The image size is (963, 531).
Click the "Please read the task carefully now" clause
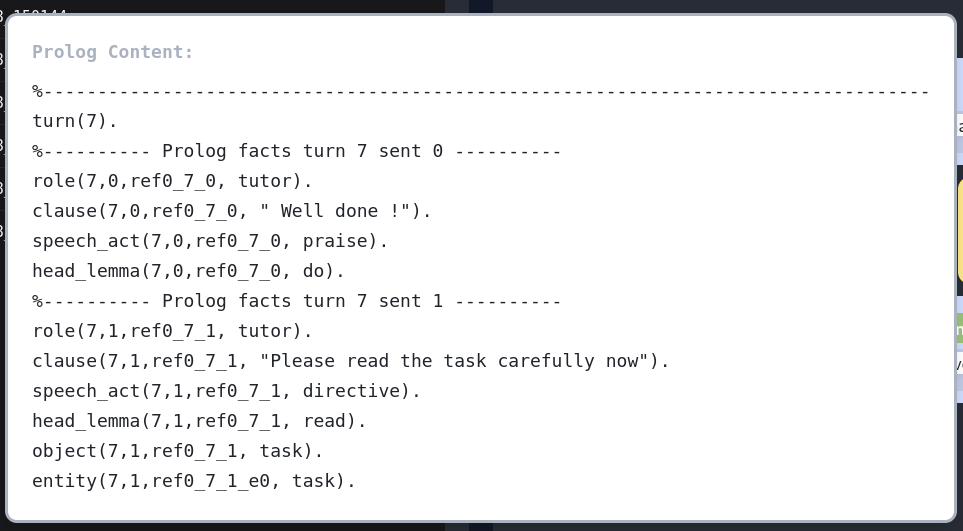[x=351, y=362]
